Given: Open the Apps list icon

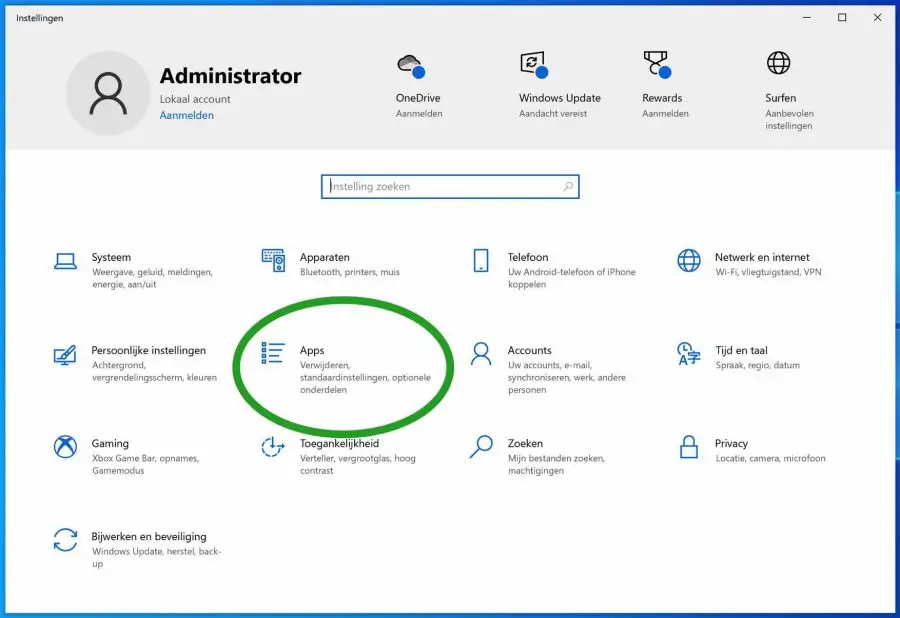Looking at the screenshot, I should click(273, 353).
